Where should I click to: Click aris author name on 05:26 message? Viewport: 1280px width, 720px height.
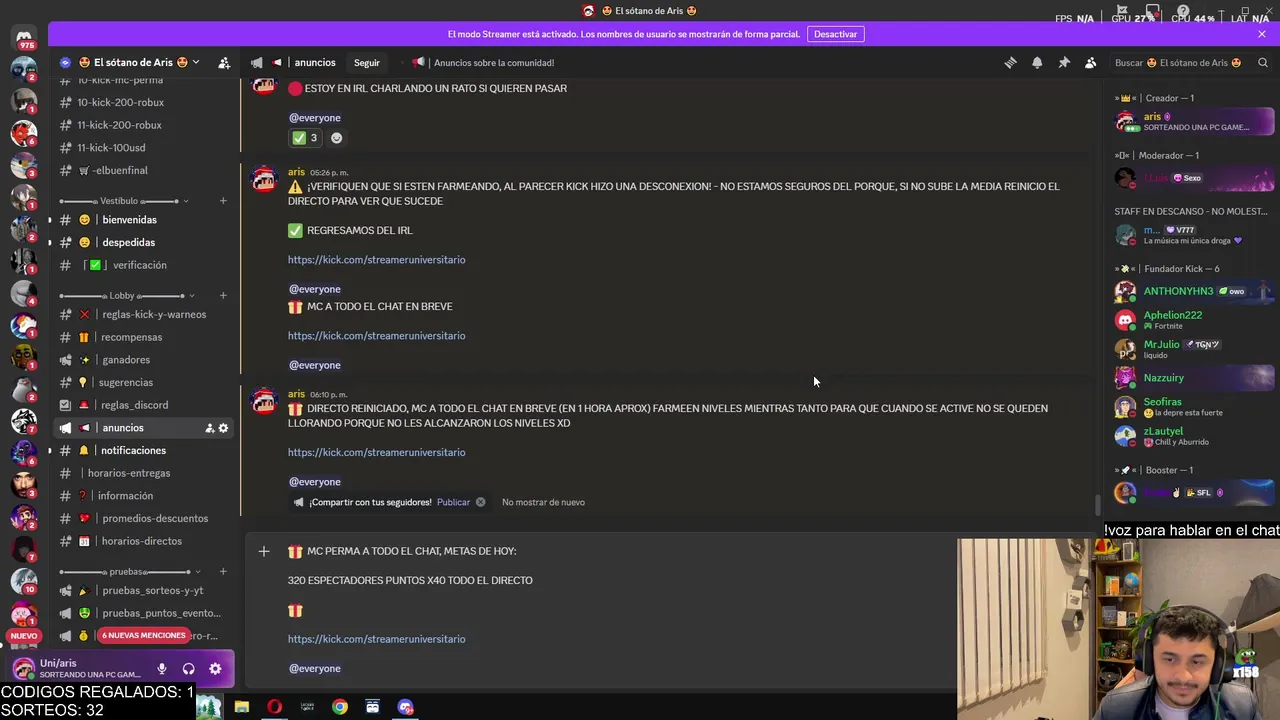(296, 172)
